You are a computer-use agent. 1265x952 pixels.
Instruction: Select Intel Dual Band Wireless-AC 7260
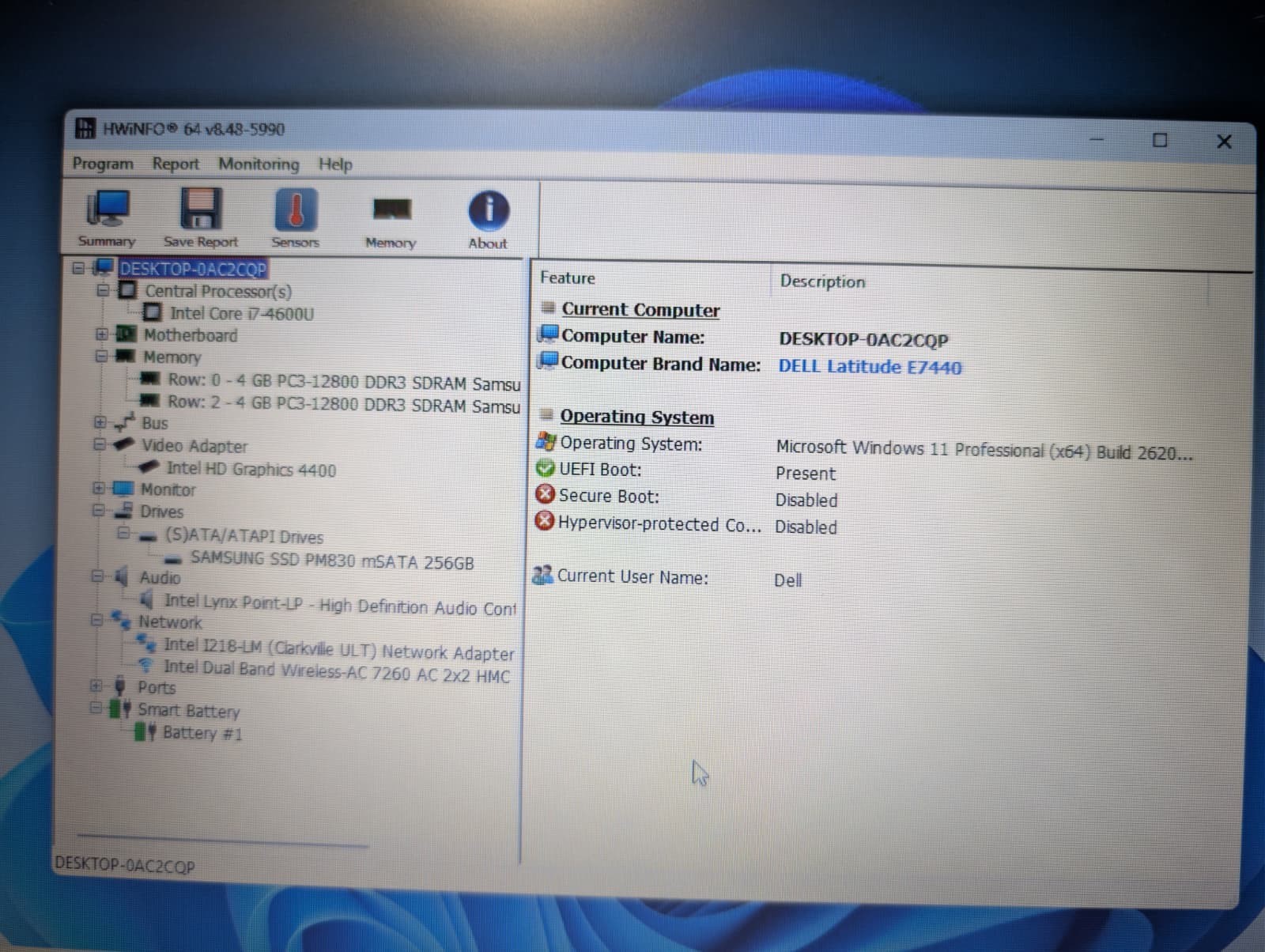(337, 672)
